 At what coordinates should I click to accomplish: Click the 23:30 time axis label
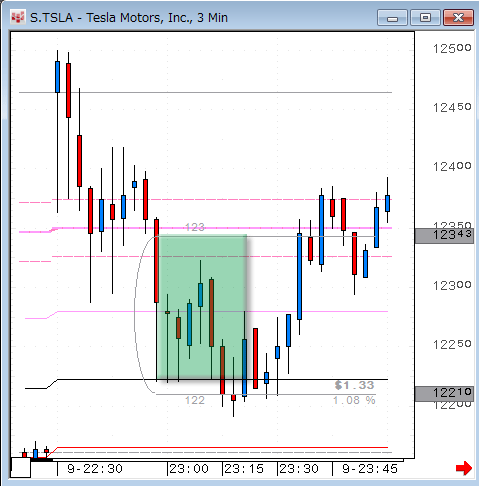click(299, 469)
